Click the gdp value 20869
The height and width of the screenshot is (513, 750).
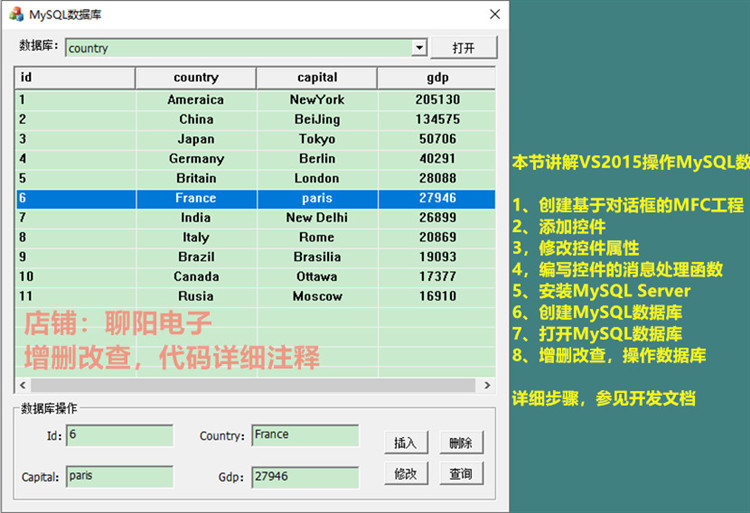[437, 237]
